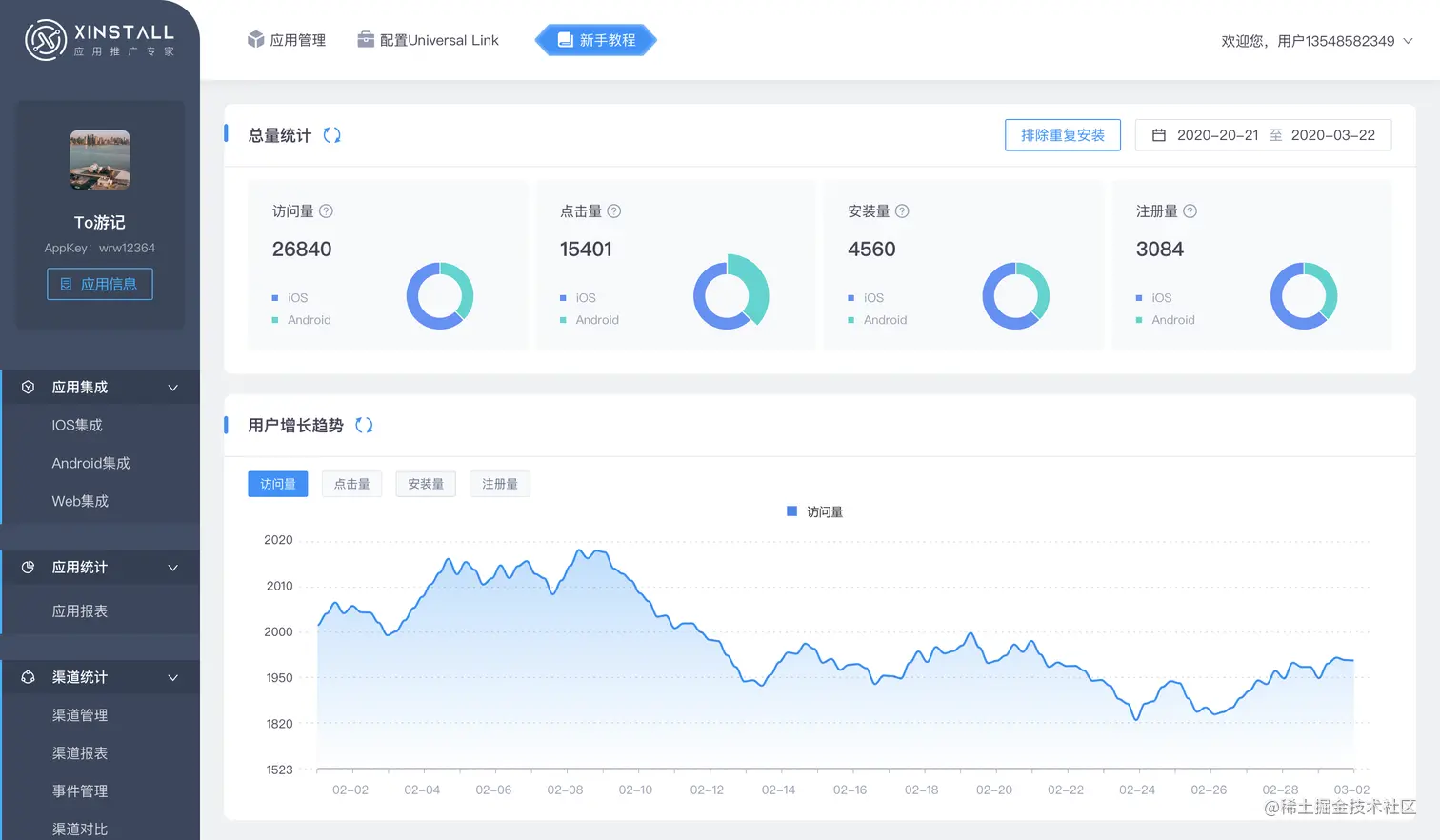Toggle Android legend in 点击量 card
Image resolution: width=1440 pixels, height=840 pixels.
590,320
